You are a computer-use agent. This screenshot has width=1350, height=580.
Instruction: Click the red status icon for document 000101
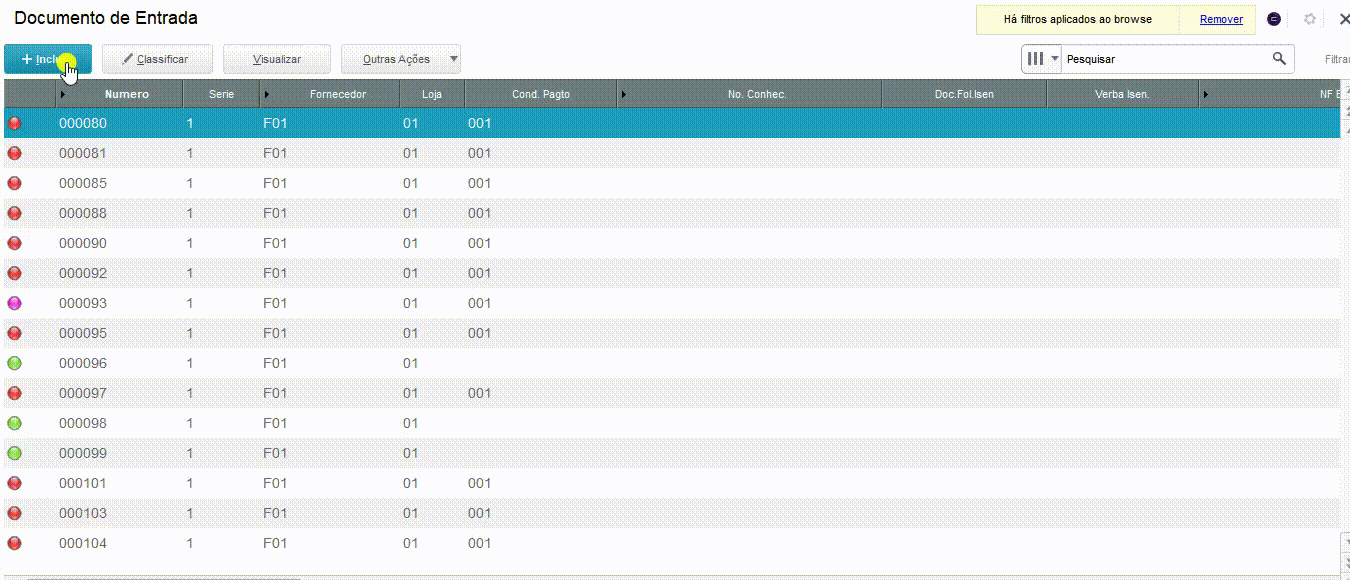14,483
